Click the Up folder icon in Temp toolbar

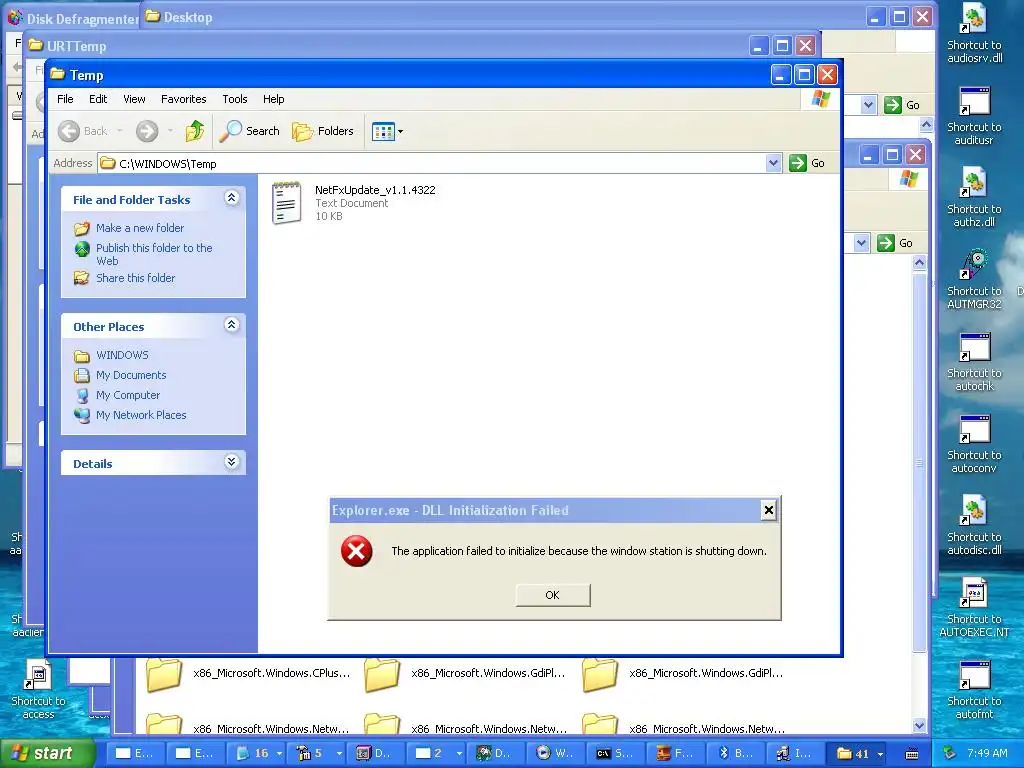tap(195, 131)
